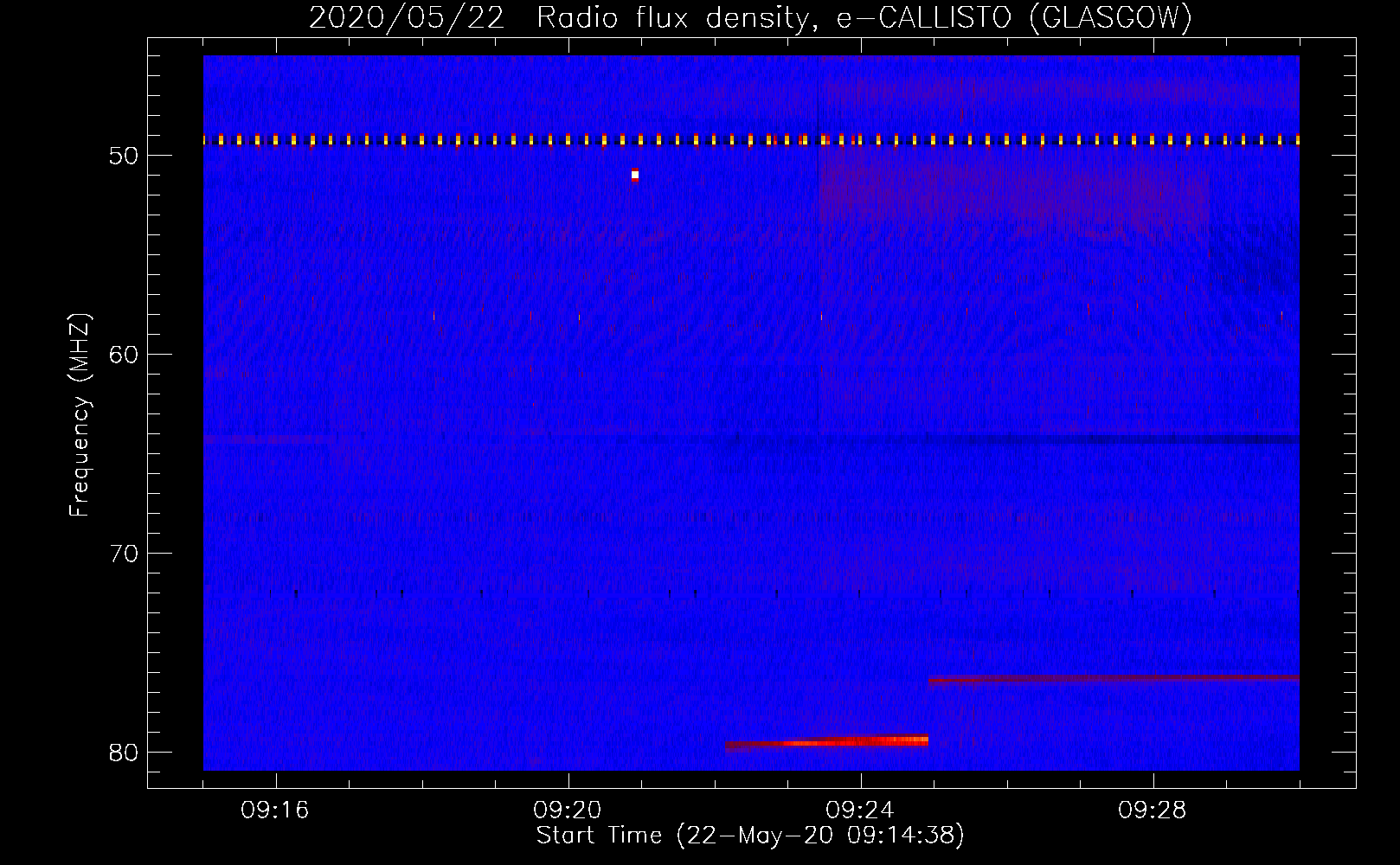1400x865 pixels.
Task: Click the "Start Time (22-May-20 09:14:38)" label
Action: (x=749, y=836)
